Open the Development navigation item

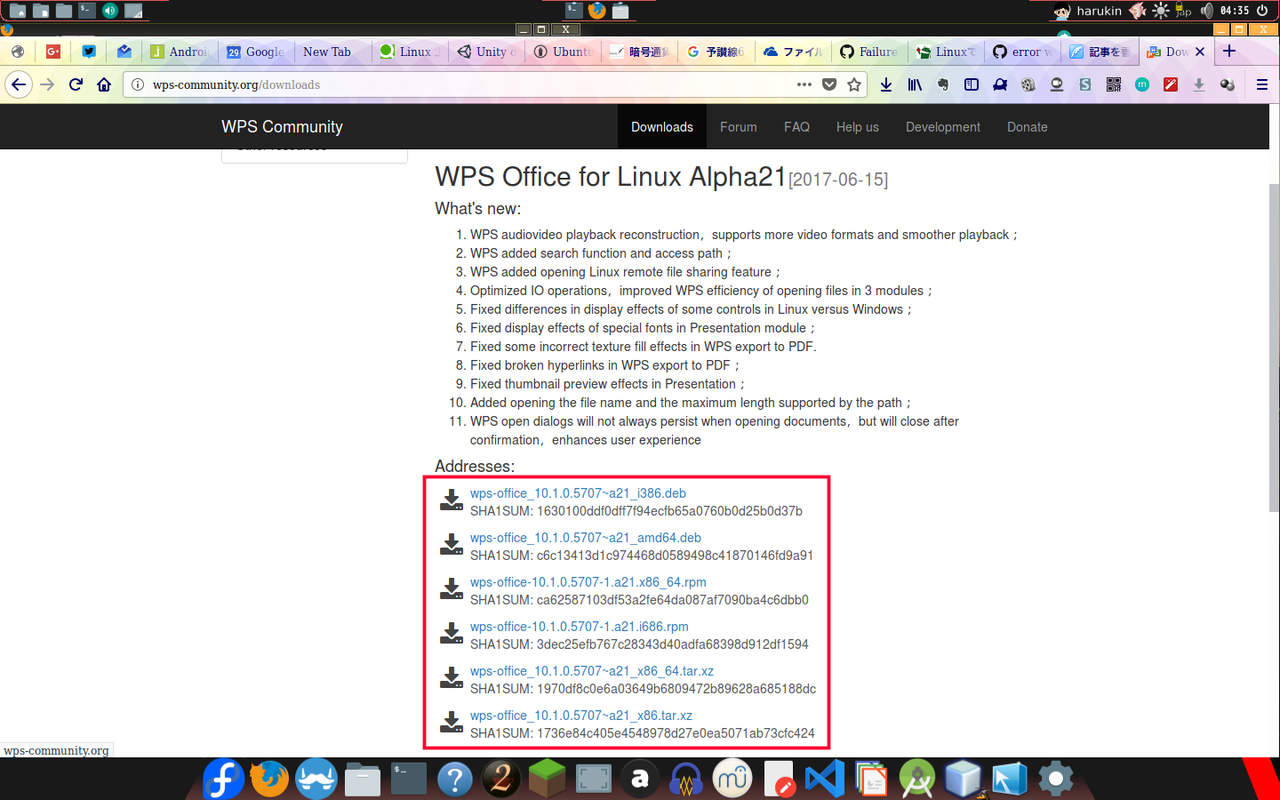click(x=943, y=127)
